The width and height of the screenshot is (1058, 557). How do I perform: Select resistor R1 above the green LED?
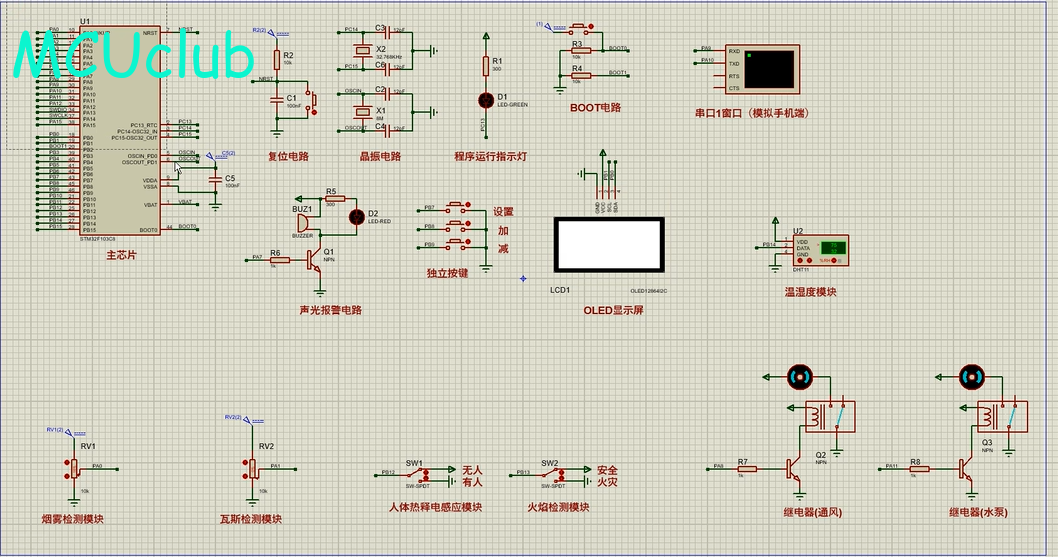click(486, 65)
